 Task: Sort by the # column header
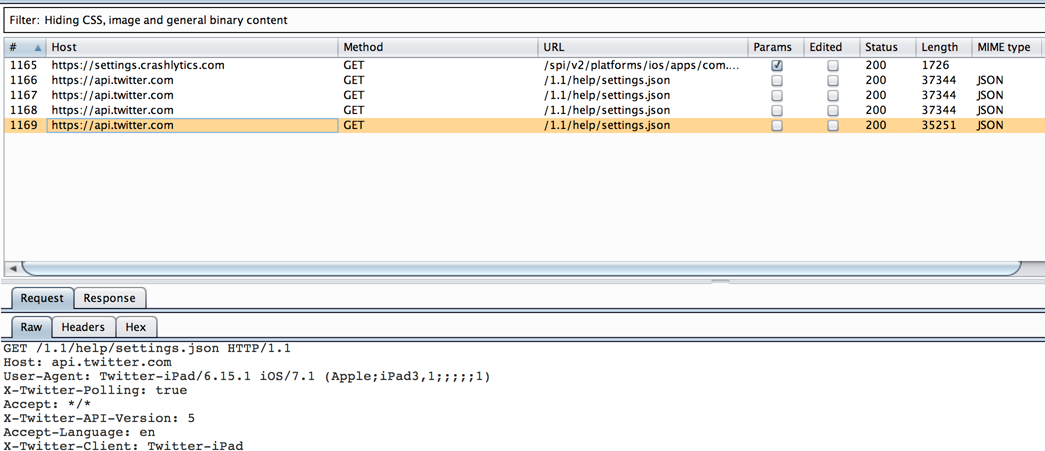point(25,47)
